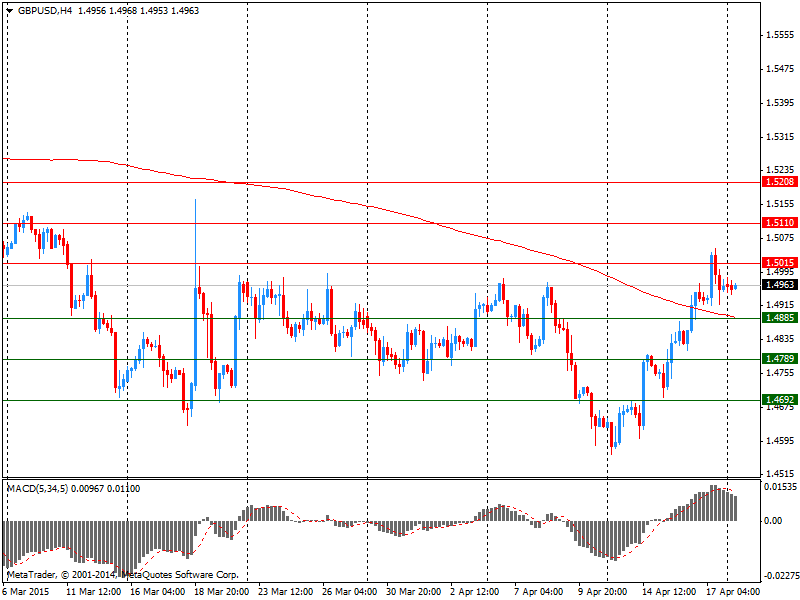Click the MACD(5,34,5) indicator label
Viewport: 800px width, 600px height.
tap(37, 489)
